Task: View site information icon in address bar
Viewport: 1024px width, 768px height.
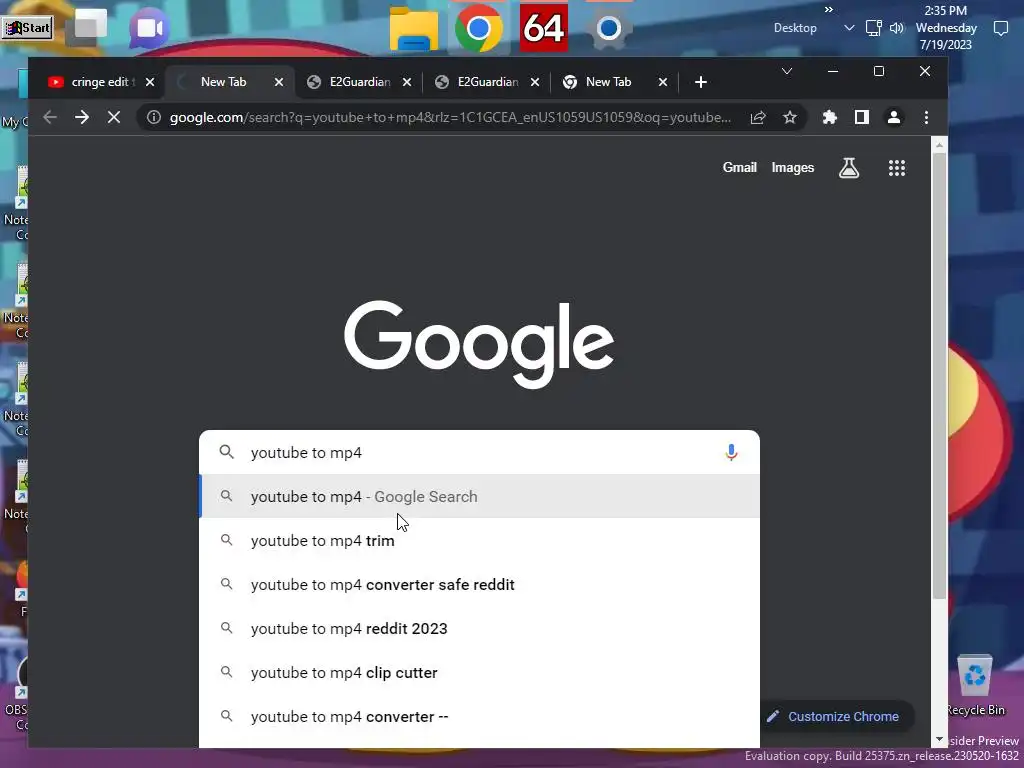Action: tap(153, 118)
